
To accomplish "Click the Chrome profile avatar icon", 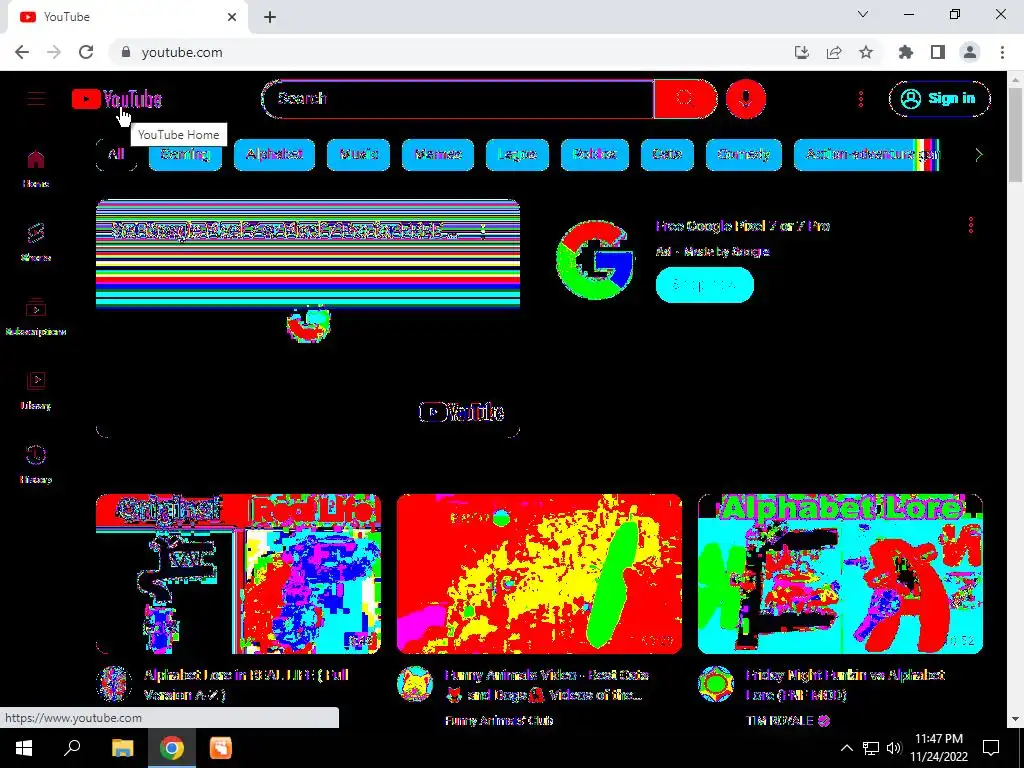I will (x=970, y=52).
